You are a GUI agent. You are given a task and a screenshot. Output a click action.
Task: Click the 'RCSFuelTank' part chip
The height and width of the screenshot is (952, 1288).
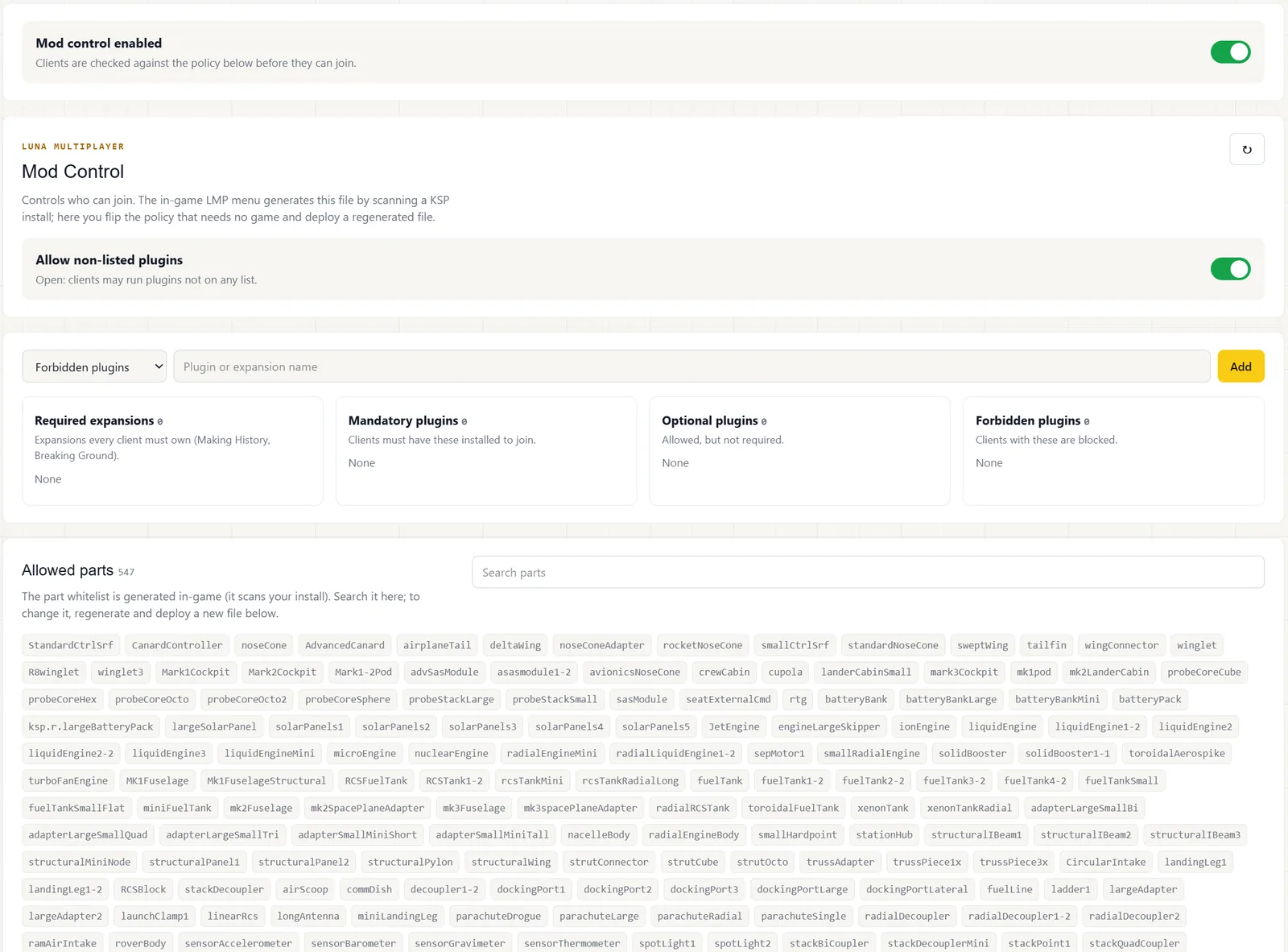click(x=376, y=780)
